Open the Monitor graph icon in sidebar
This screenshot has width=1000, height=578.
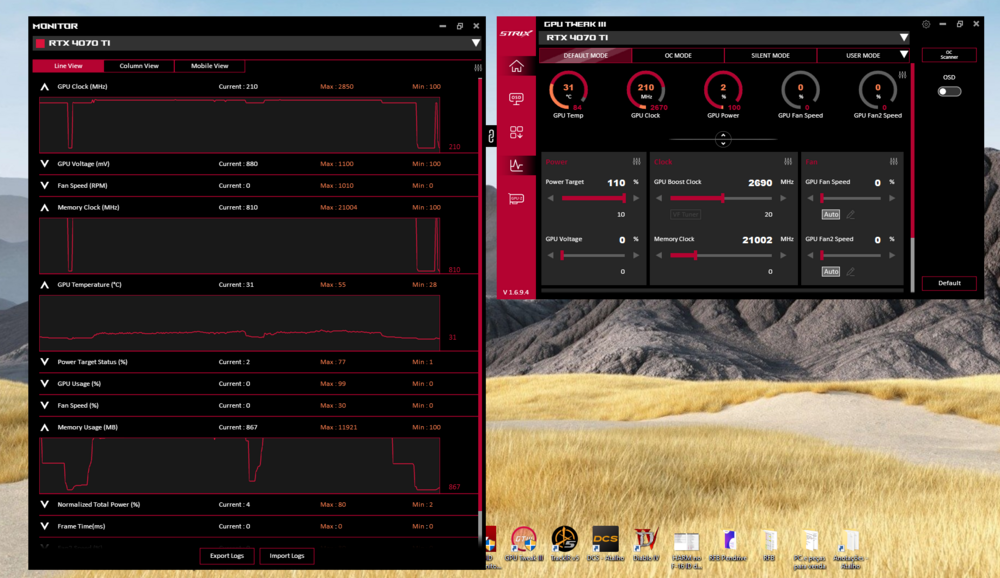pos(516,165)
